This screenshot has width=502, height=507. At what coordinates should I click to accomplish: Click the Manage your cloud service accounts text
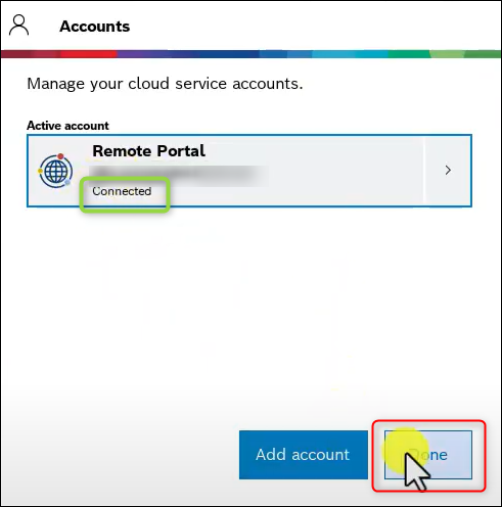[x=165, y=83]
